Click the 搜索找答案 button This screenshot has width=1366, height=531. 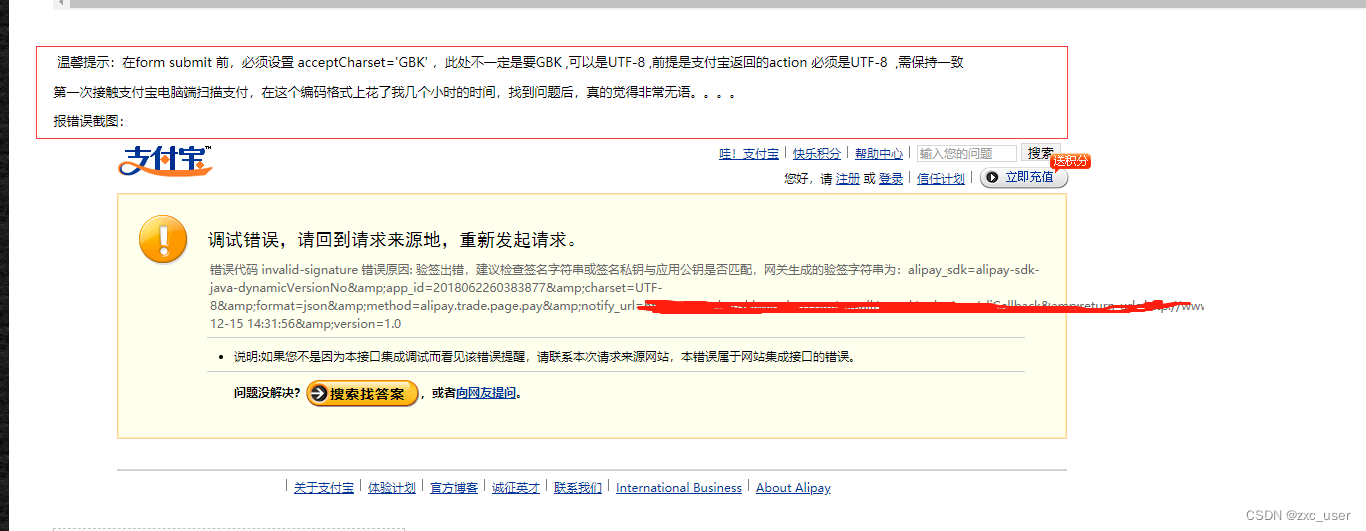[362, 394]
